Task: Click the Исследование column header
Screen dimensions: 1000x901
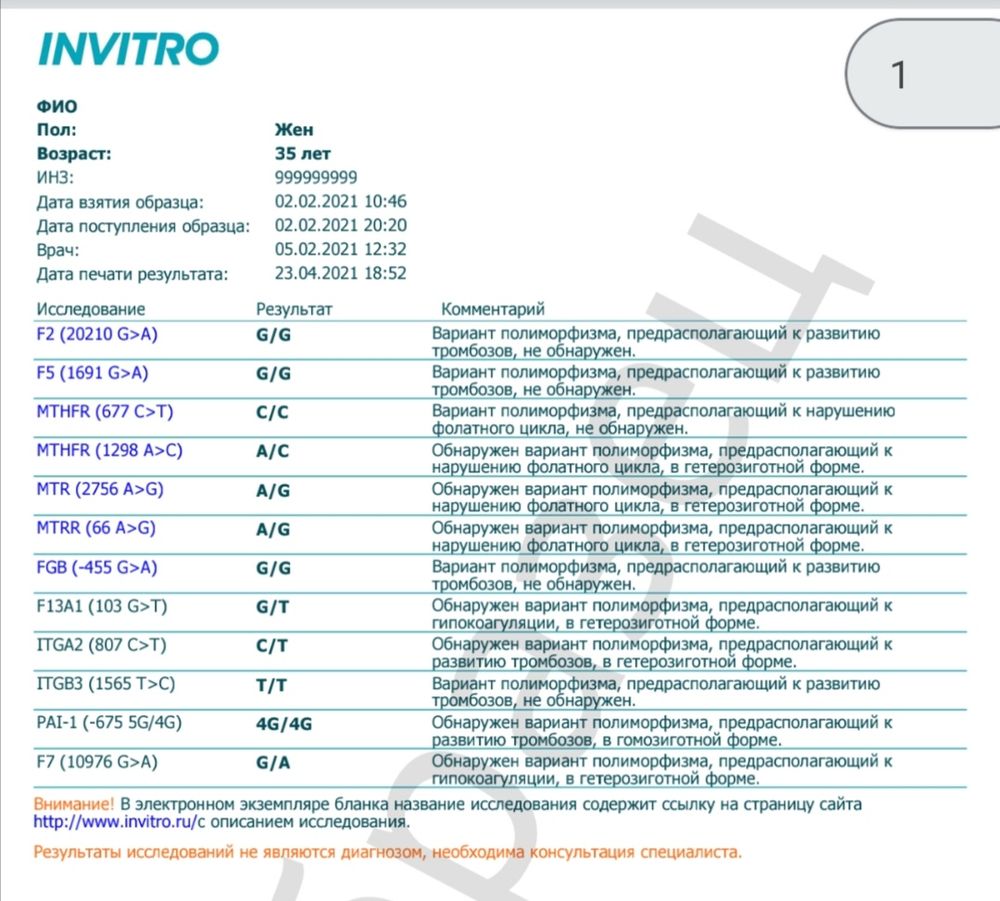Action: point(91,309)
